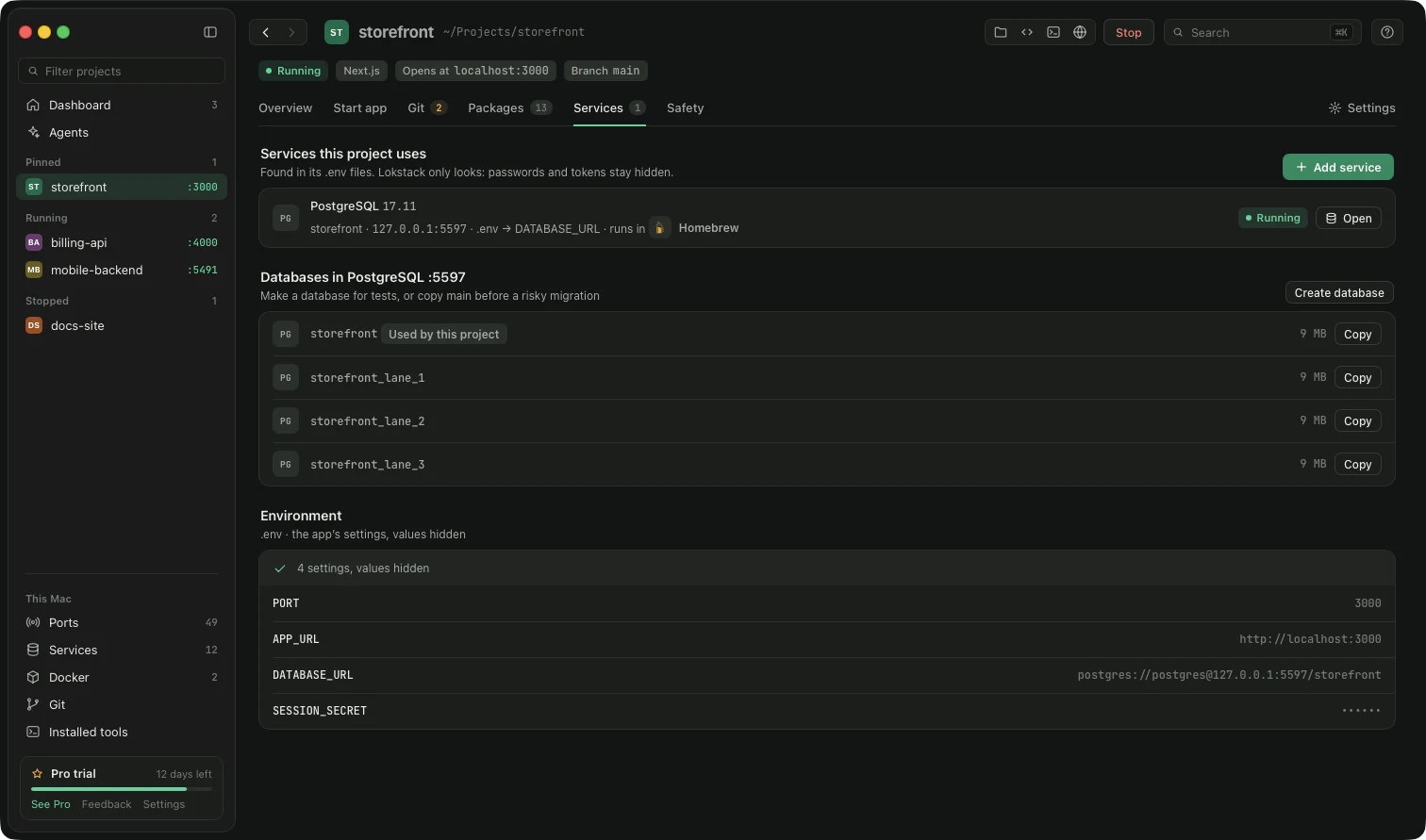Switch to the Safety tab
The height and width of the screenshot is (840, 1426).
[685, 107]
